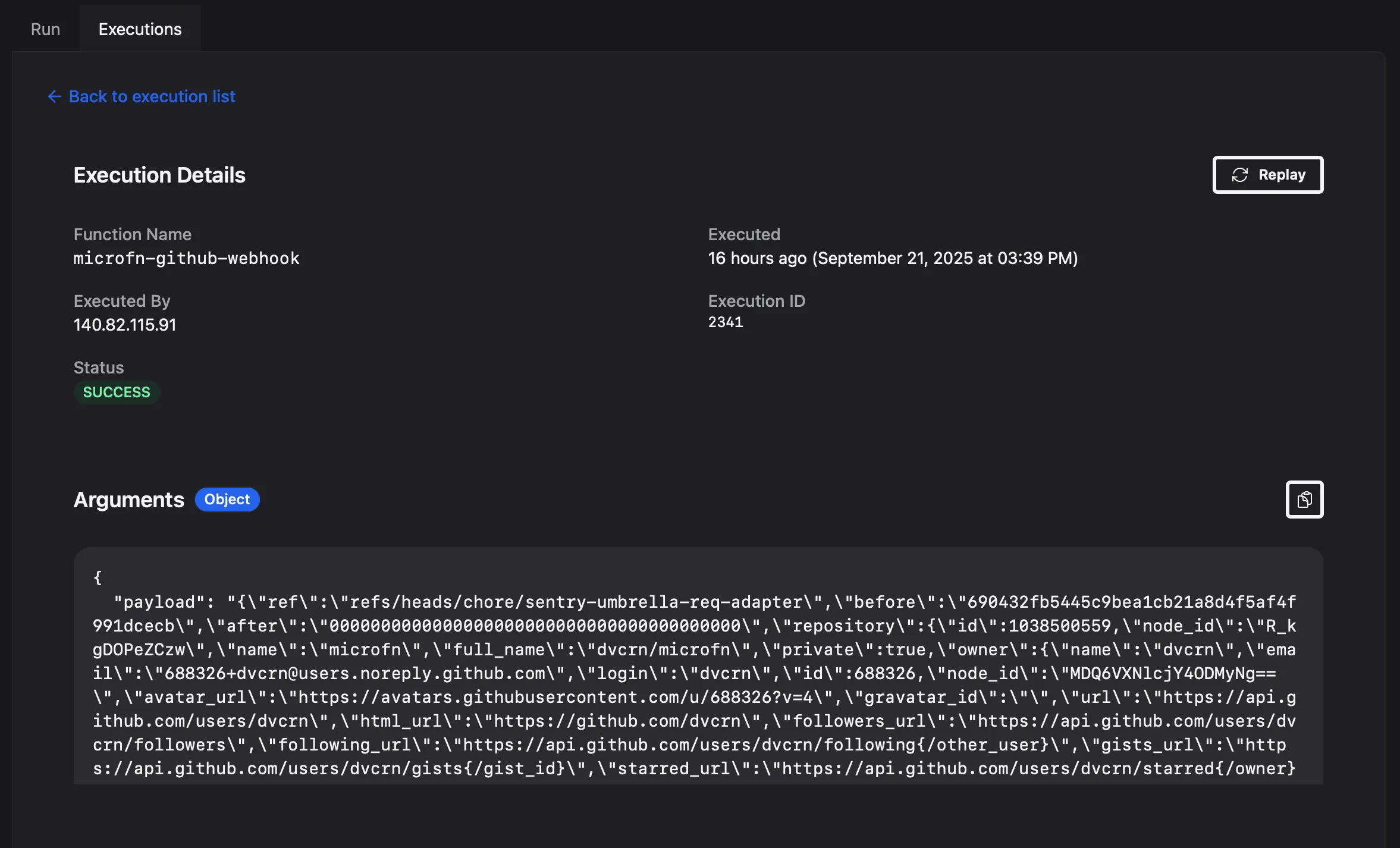
Task: Click the green SUCCESS status badge
Action: pos(117,392)
